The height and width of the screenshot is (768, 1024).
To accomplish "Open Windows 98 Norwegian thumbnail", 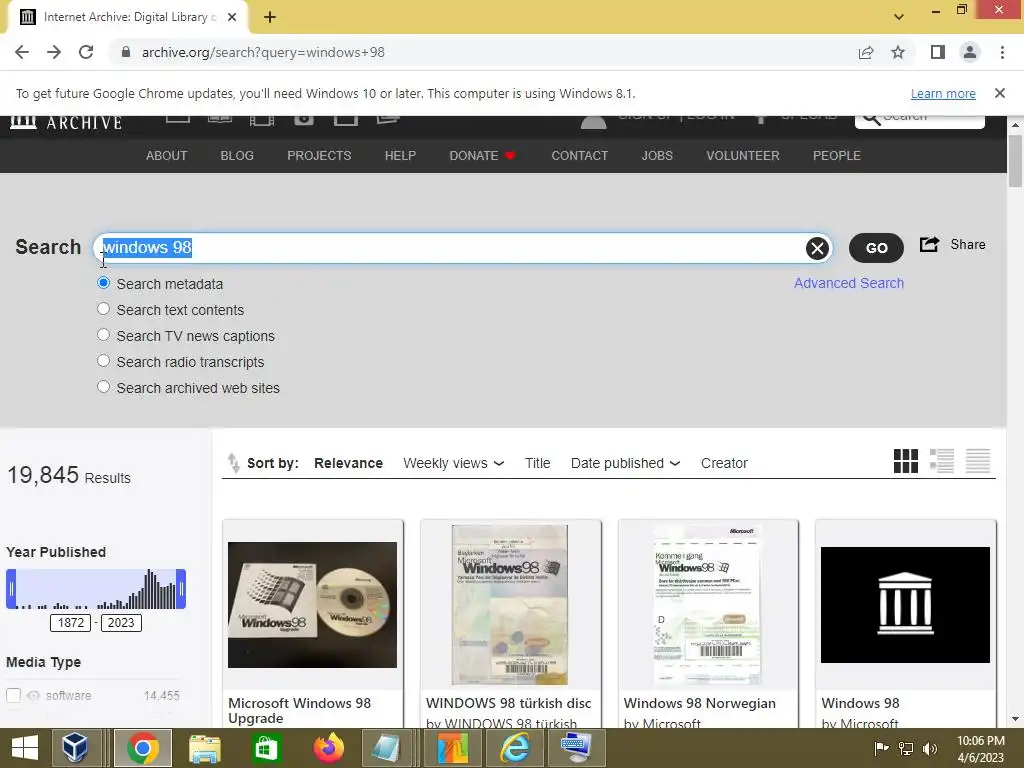I will tap(708, 605).
